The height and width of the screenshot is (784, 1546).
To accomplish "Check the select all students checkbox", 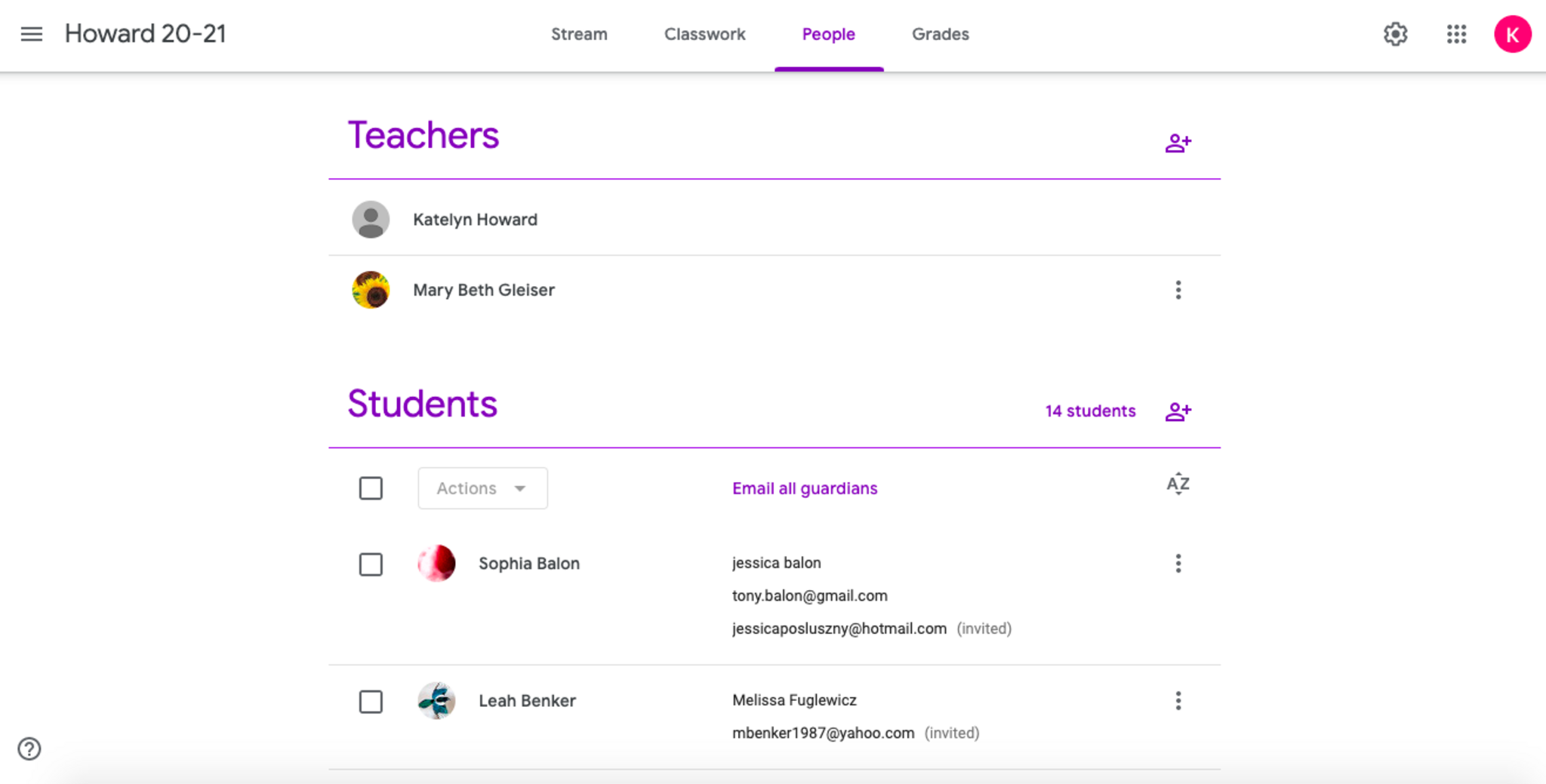I will pos(371,488).
